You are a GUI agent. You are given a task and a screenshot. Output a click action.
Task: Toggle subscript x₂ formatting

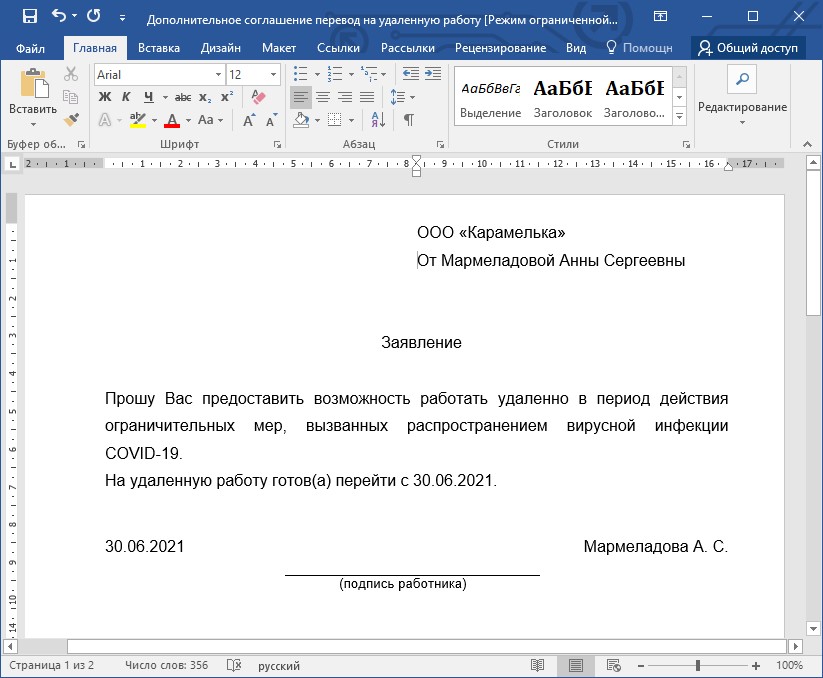coord(205,97)
